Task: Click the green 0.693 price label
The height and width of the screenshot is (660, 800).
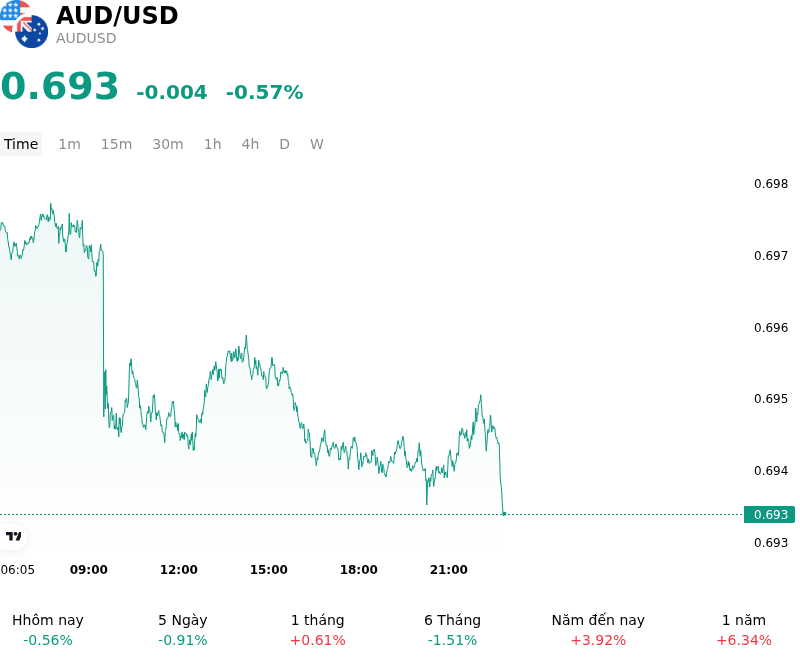Action: point(769,515)
